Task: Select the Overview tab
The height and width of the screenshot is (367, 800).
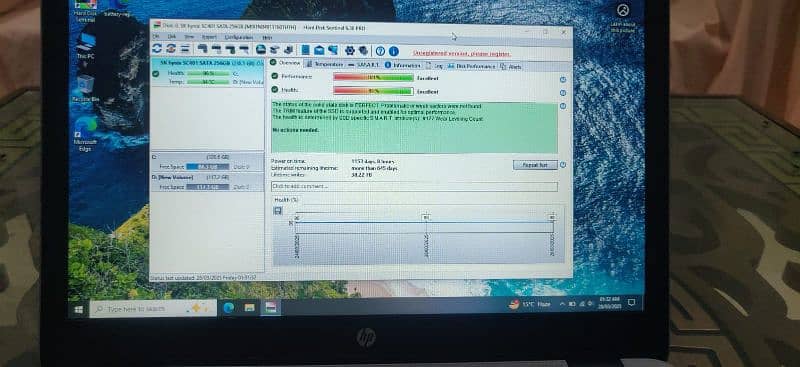Action: [286, 63]
